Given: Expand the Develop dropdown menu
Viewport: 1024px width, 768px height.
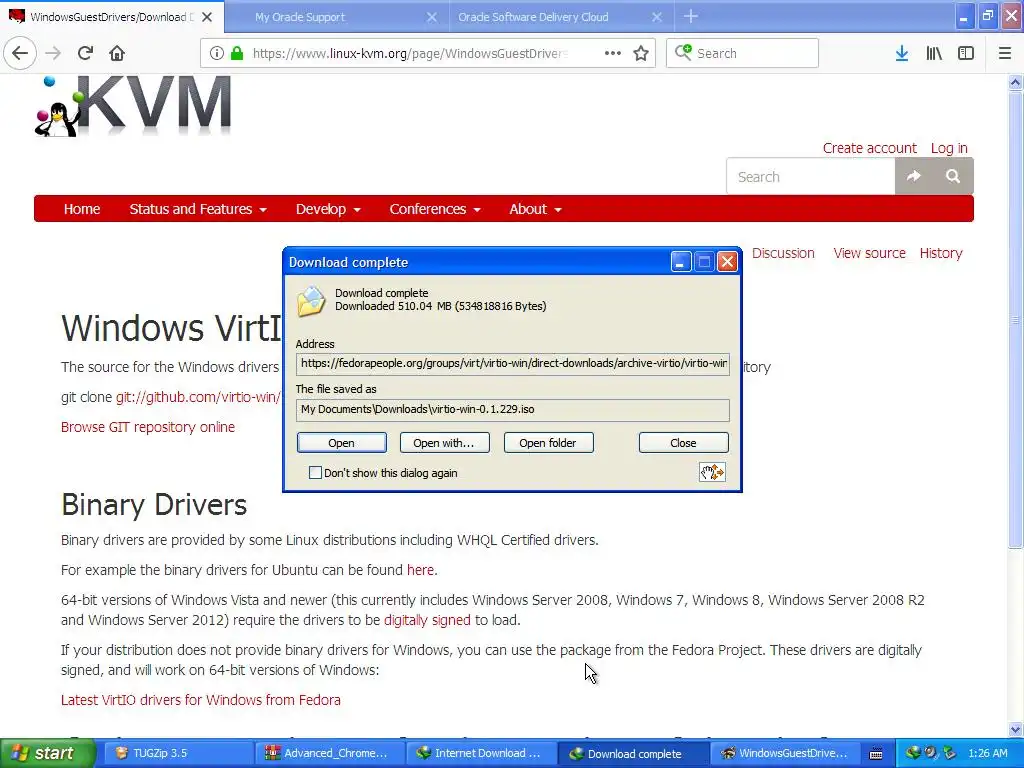Looking at the screenshot, I should click(328, 209).
